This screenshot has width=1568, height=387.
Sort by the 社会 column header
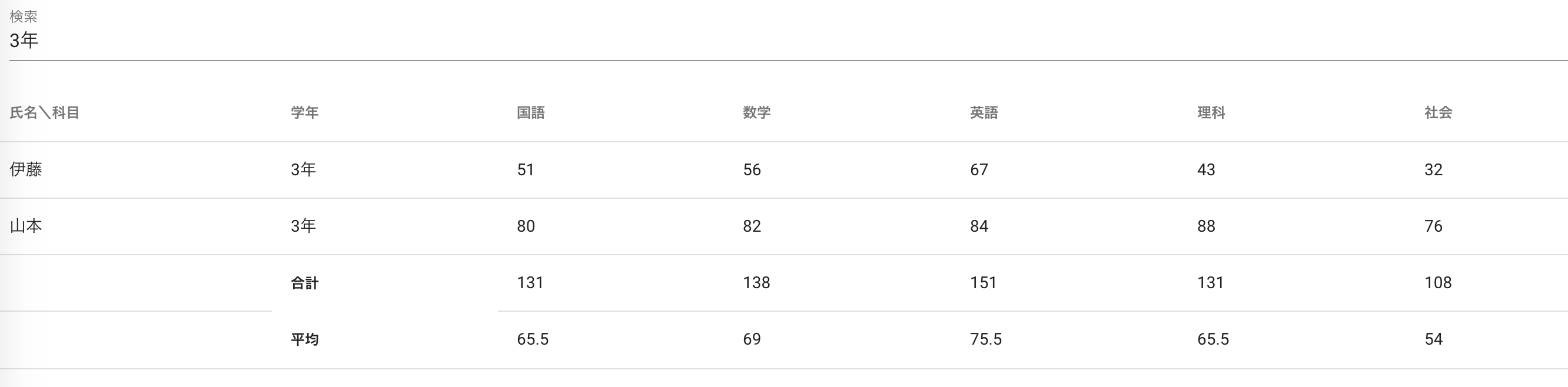tap(1439, 112)
